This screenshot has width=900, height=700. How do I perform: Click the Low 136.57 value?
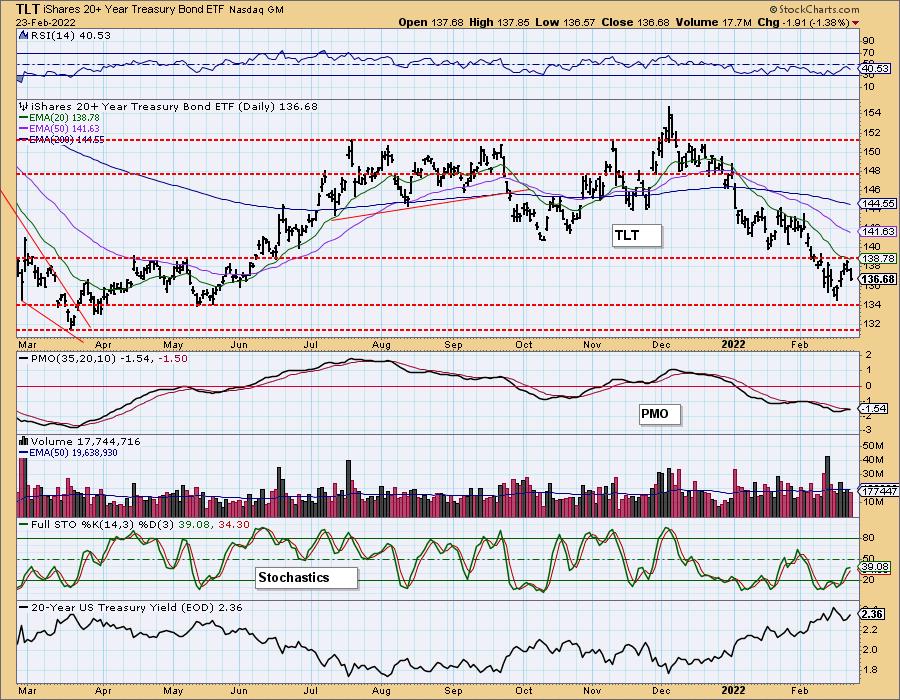[x=564, y=22]
